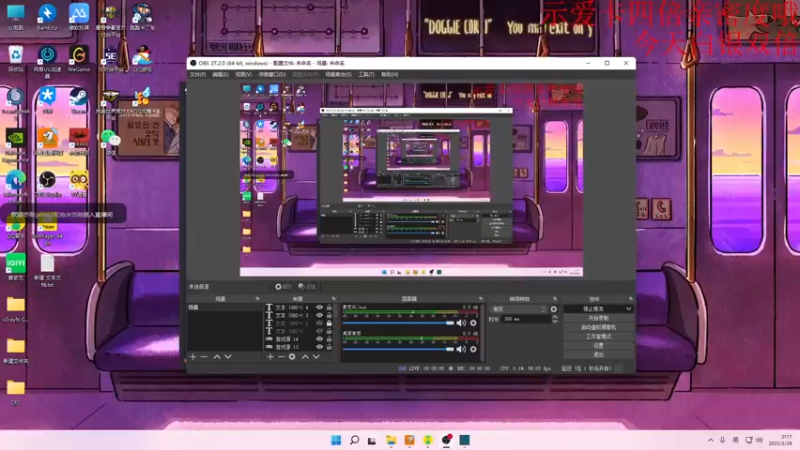Open 设置 from the Controls panel
The height and width of the screenshot is (450, 800).
598,345
